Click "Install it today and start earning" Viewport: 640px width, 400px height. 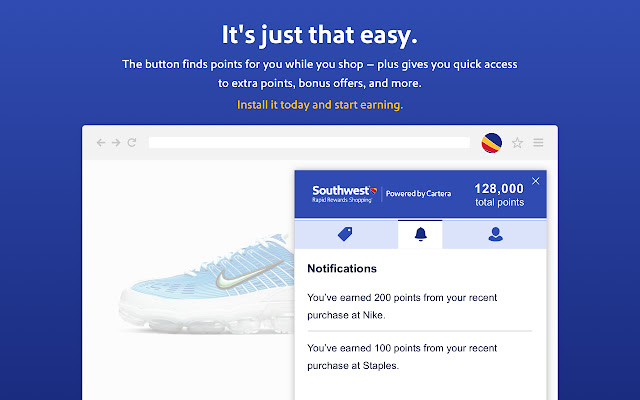pos(320,104)
